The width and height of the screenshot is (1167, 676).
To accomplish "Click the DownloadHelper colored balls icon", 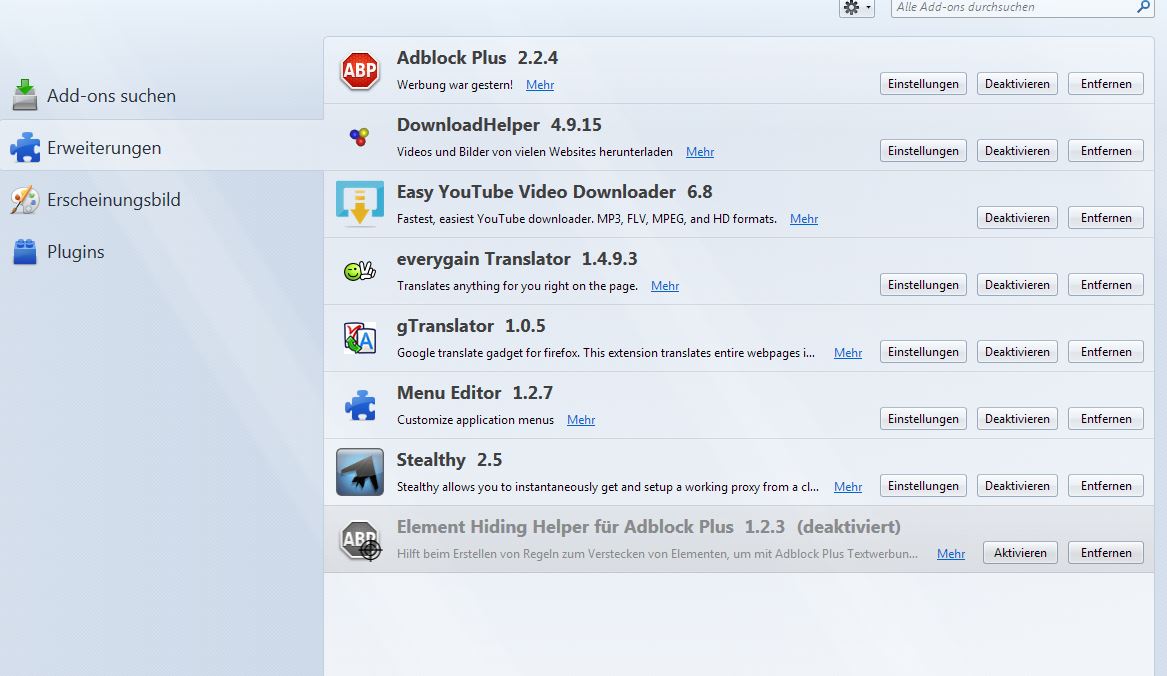I will click(359, 137).
